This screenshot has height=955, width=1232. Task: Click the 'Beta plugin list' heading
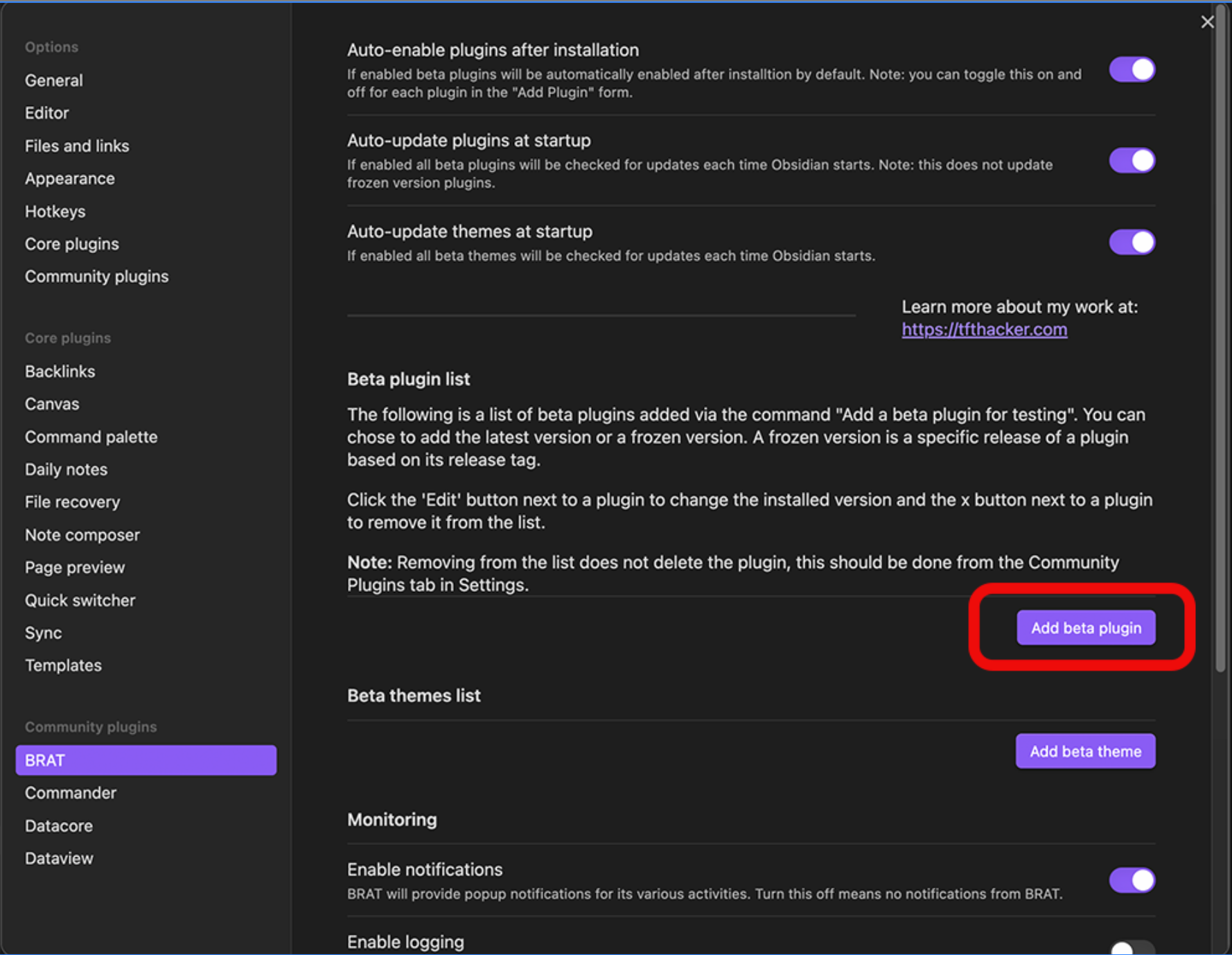click(408, 379)
